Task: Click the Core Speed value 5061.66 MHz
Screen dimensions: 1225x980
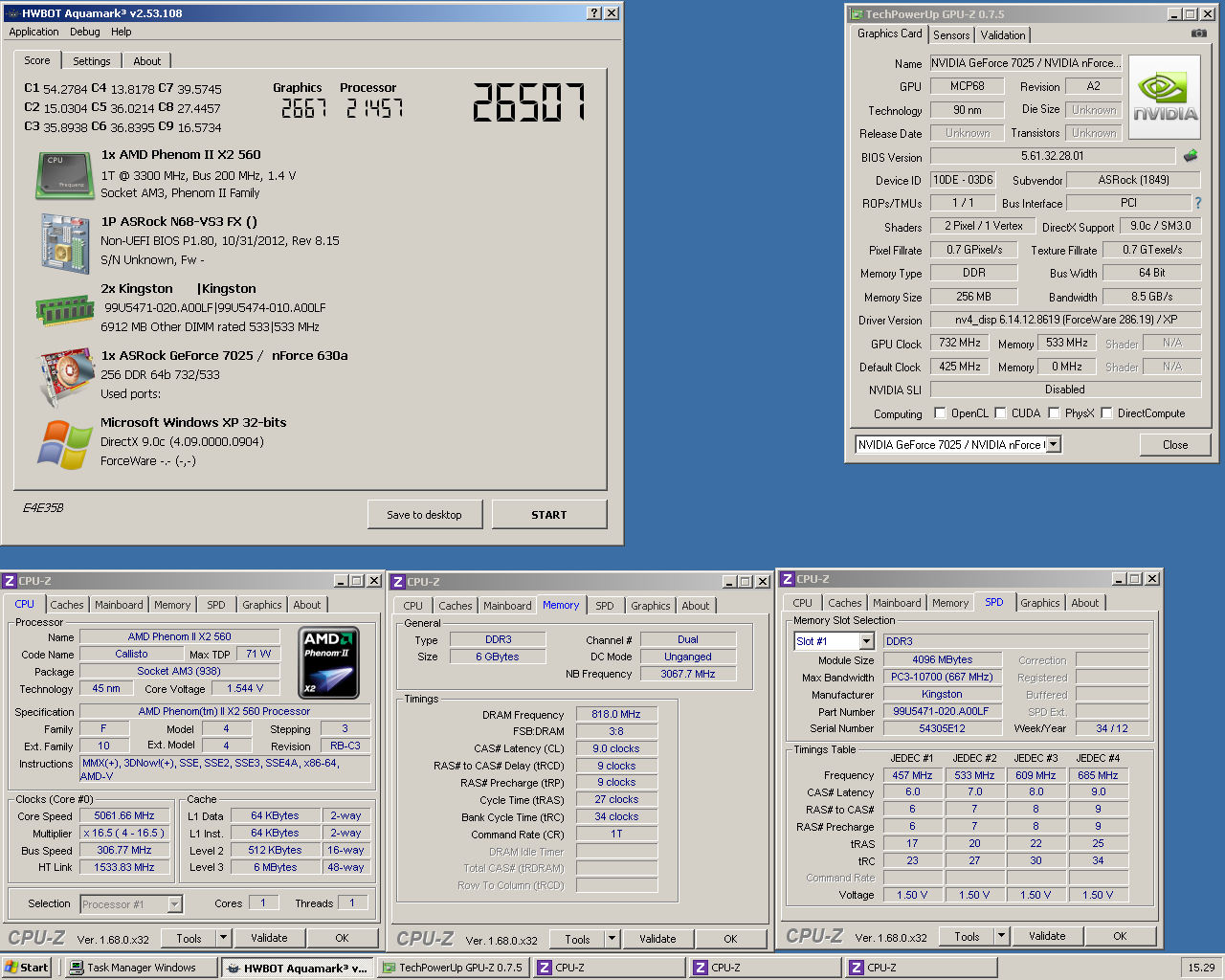Action: click(124, 816)
